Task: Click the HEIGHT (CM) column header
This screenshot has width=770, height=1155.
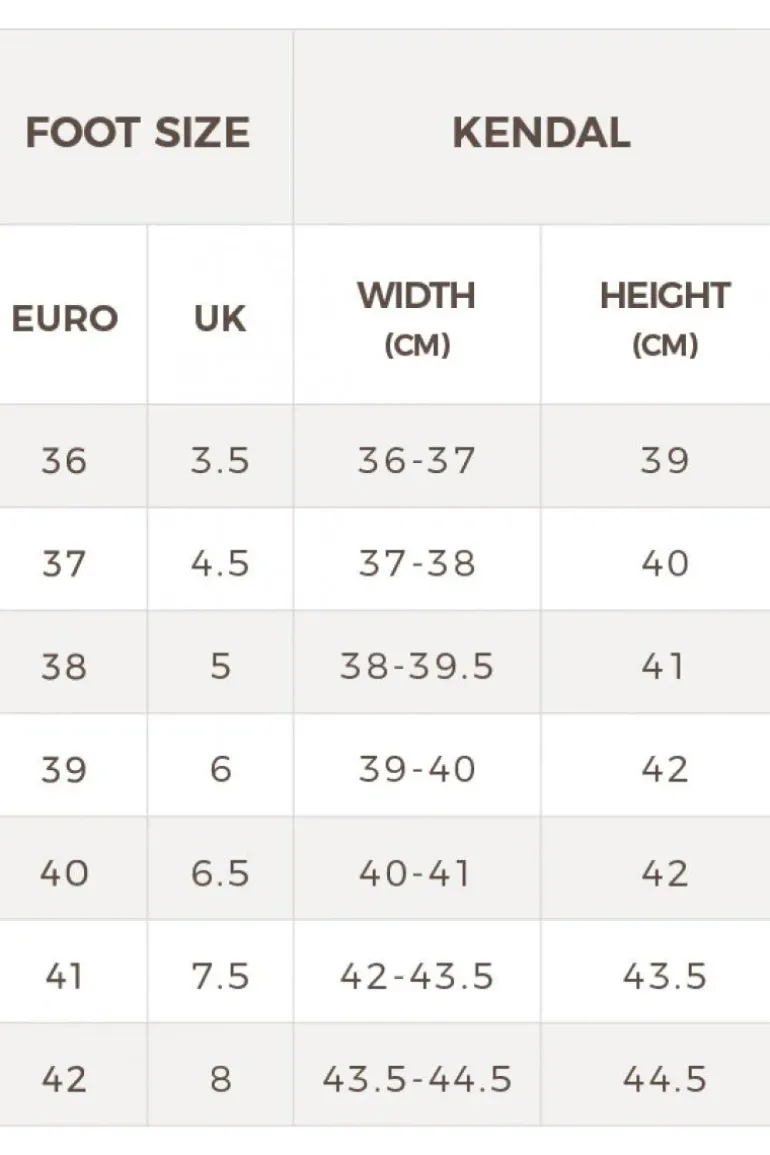Action: coord(664,318)
